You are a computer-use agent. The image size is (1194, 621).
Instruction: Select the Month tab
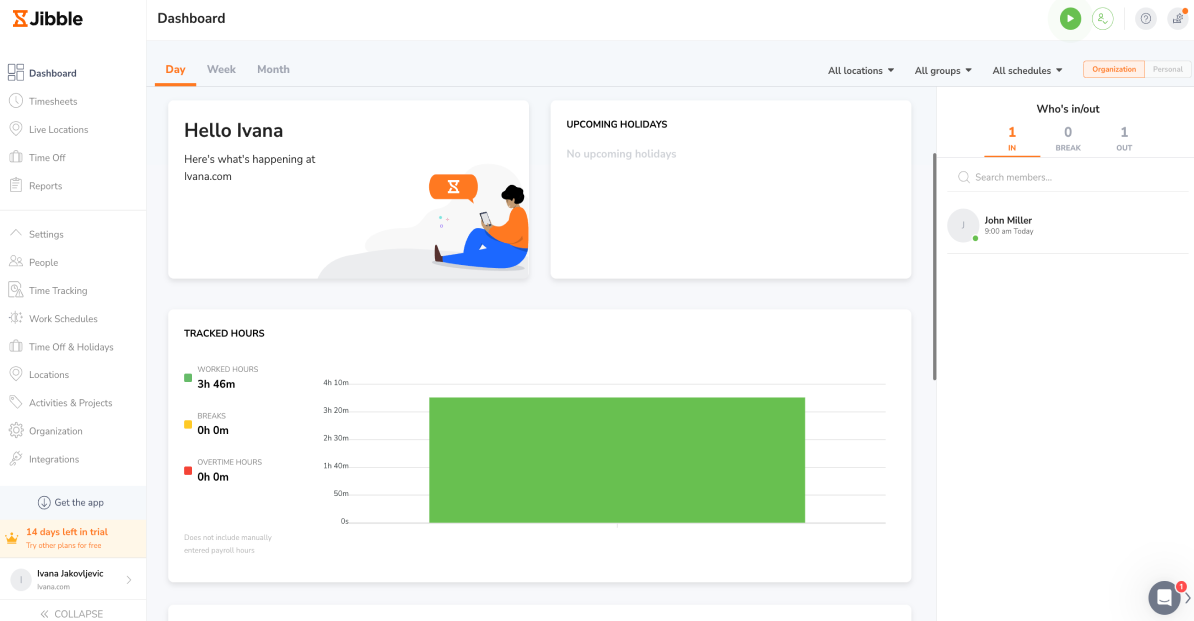click(273, 69)
